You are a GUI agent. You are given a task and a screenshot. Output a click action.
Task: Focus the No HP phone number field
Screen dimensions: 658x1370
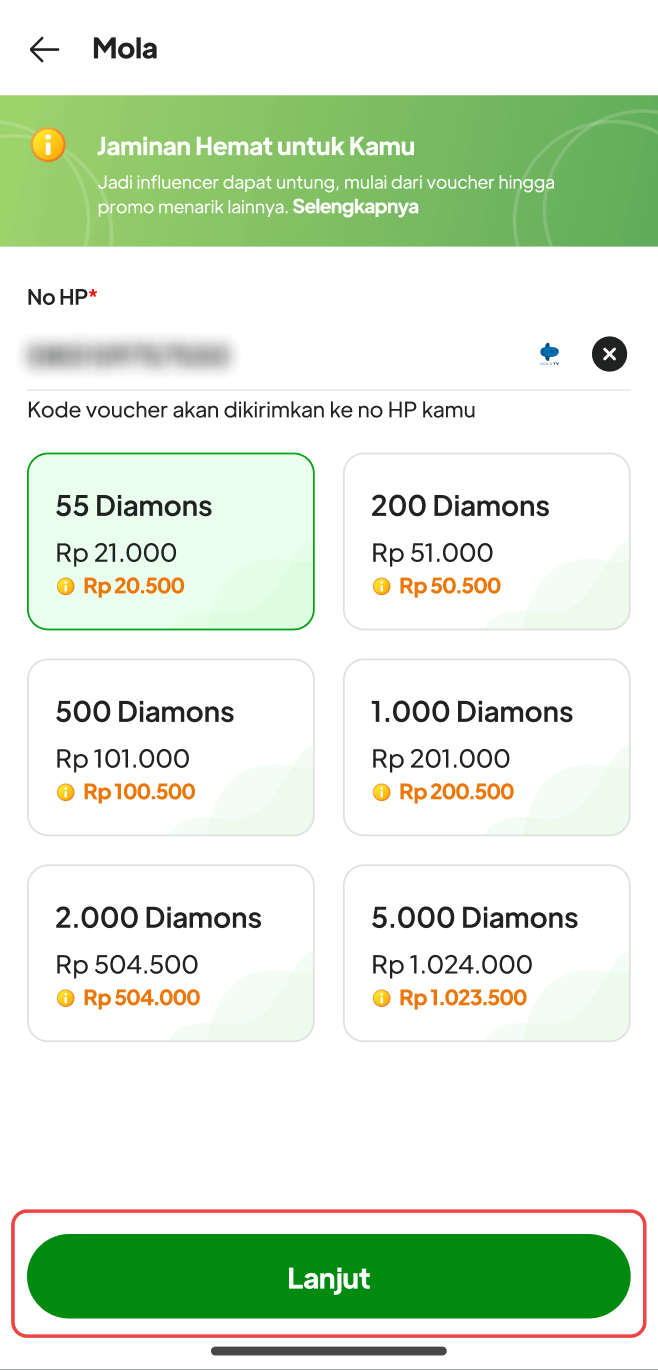tap(270, 354)
